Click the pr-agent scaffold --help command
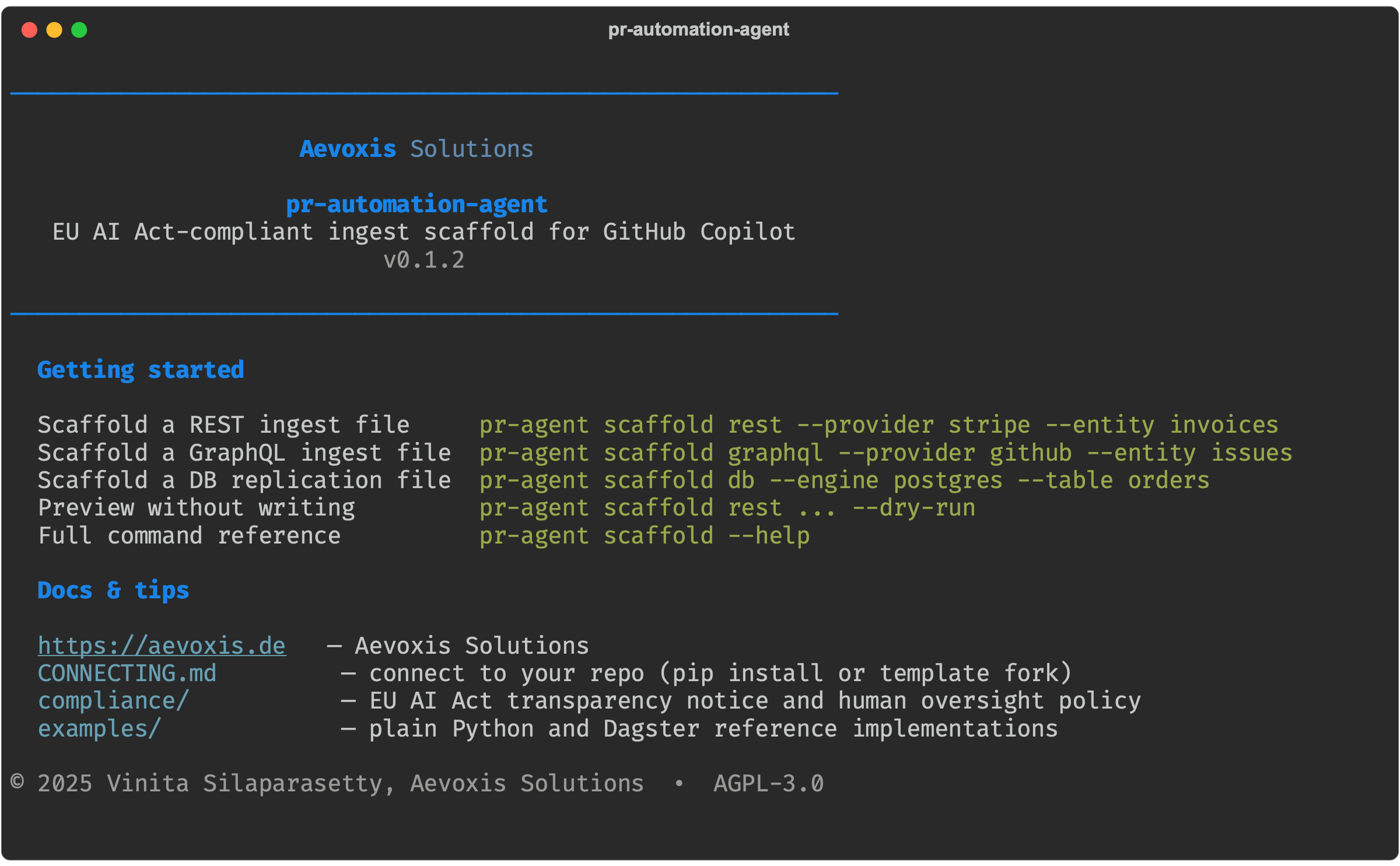Image resolution: width=1400 pixels, height=866 pixels. (x=645, y=535)
